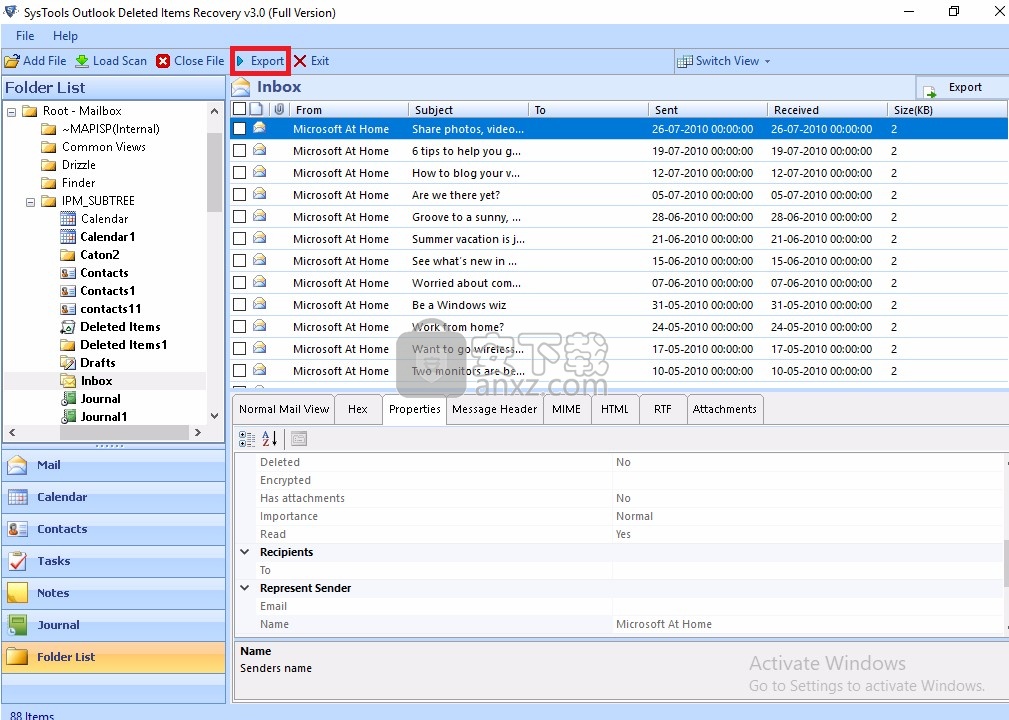Switch to the MIME tab

[x=566, y=409]
